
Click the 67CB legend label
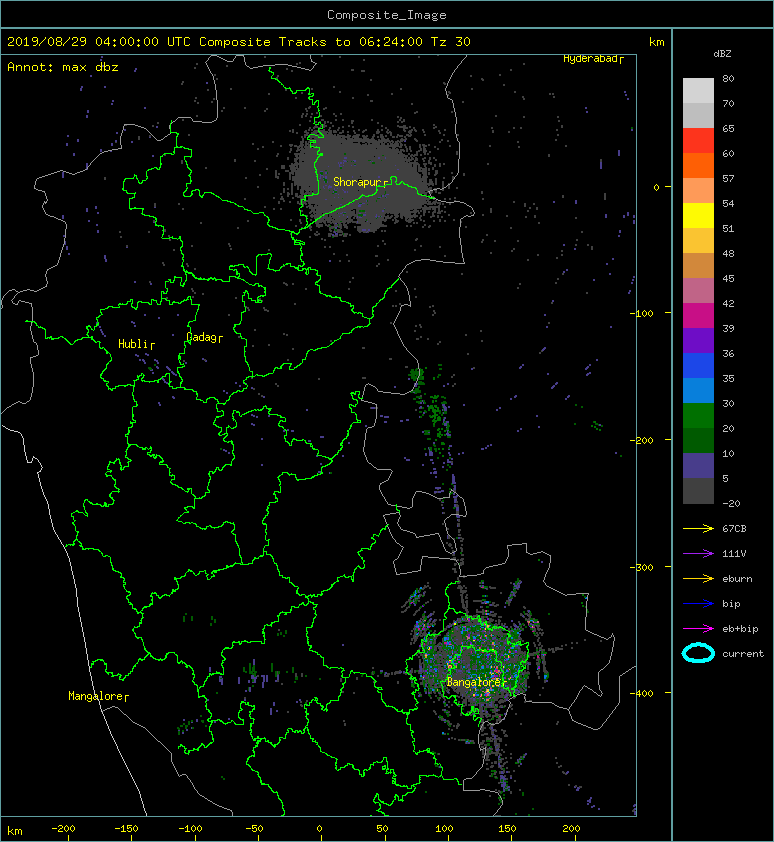pyautogui.click(x=734, y=528)
